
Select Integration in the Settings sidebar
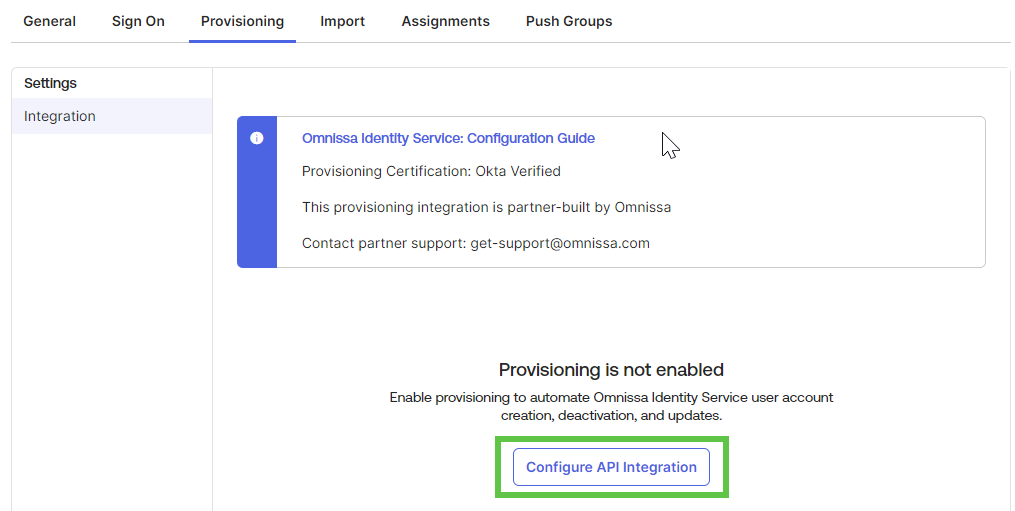point(112,116)
